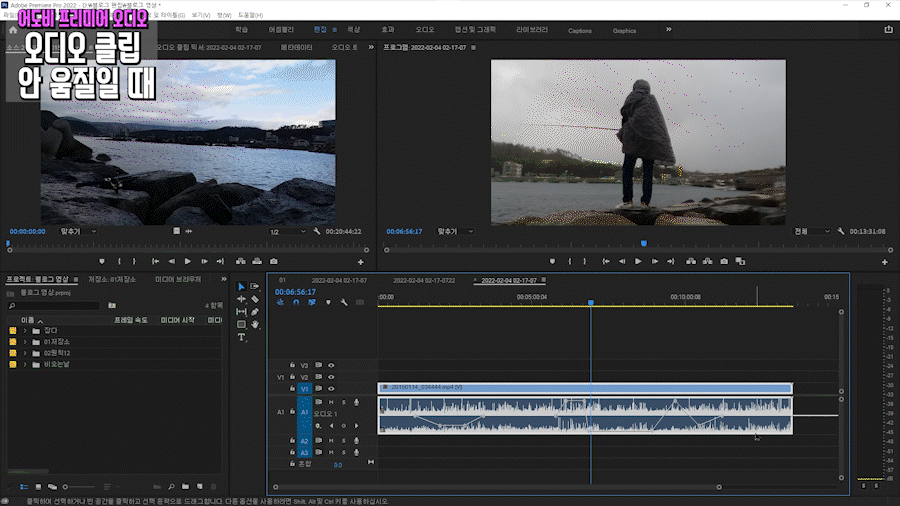Toggle Snap magnet in timeline
The image size is (900, 506).
pyautogui.click(x=296, y=302)
